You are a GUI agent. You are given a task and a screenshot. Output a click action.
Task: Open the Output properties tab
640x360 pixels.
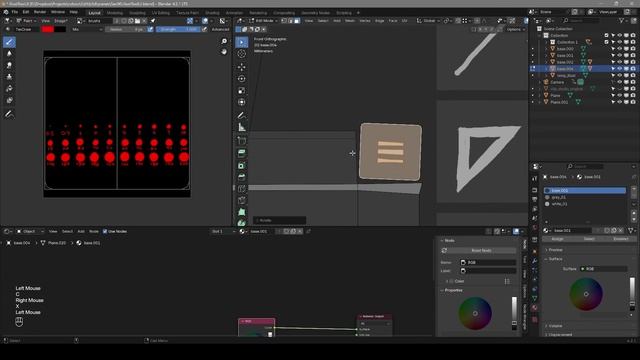535,199
